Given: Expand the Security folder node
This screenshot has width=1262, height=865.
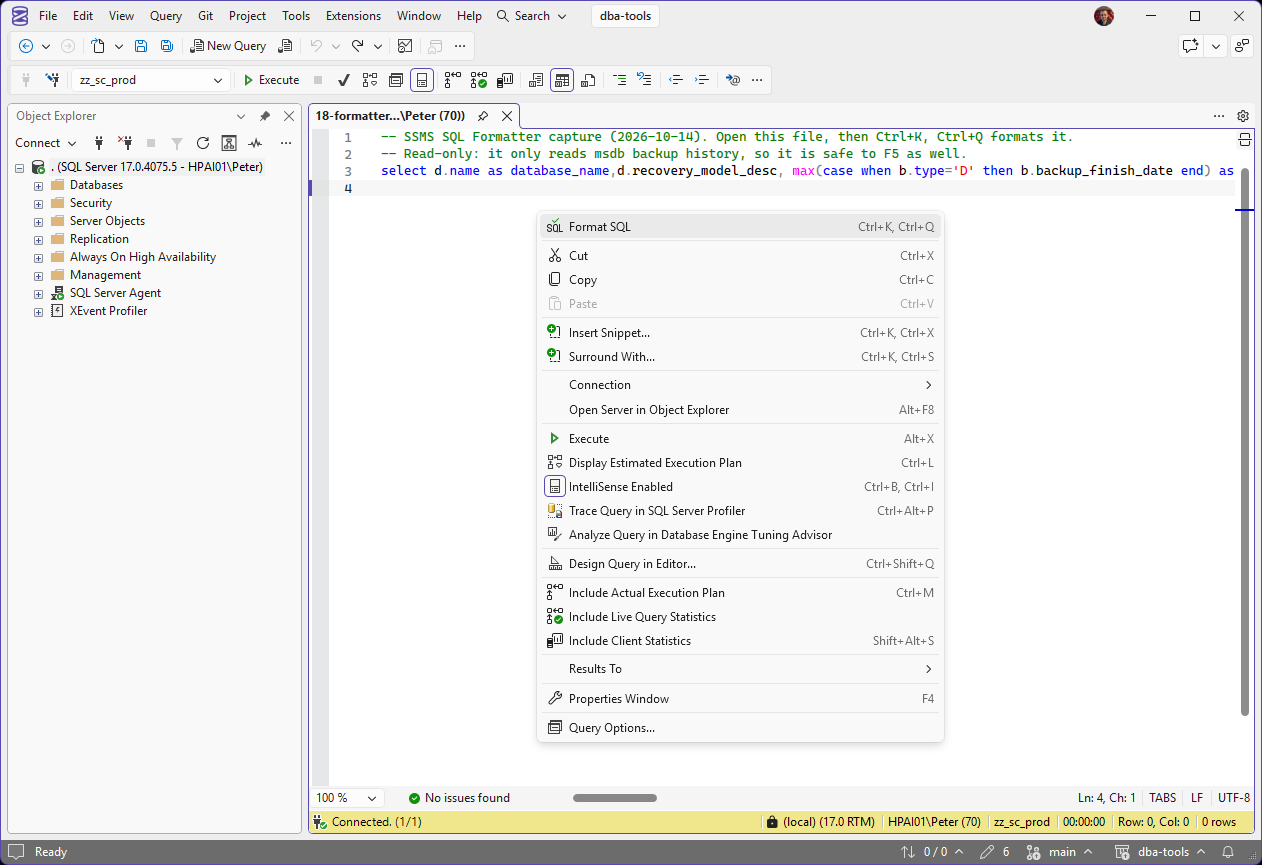Looking at the screenshot, I should tap(39, 203).
